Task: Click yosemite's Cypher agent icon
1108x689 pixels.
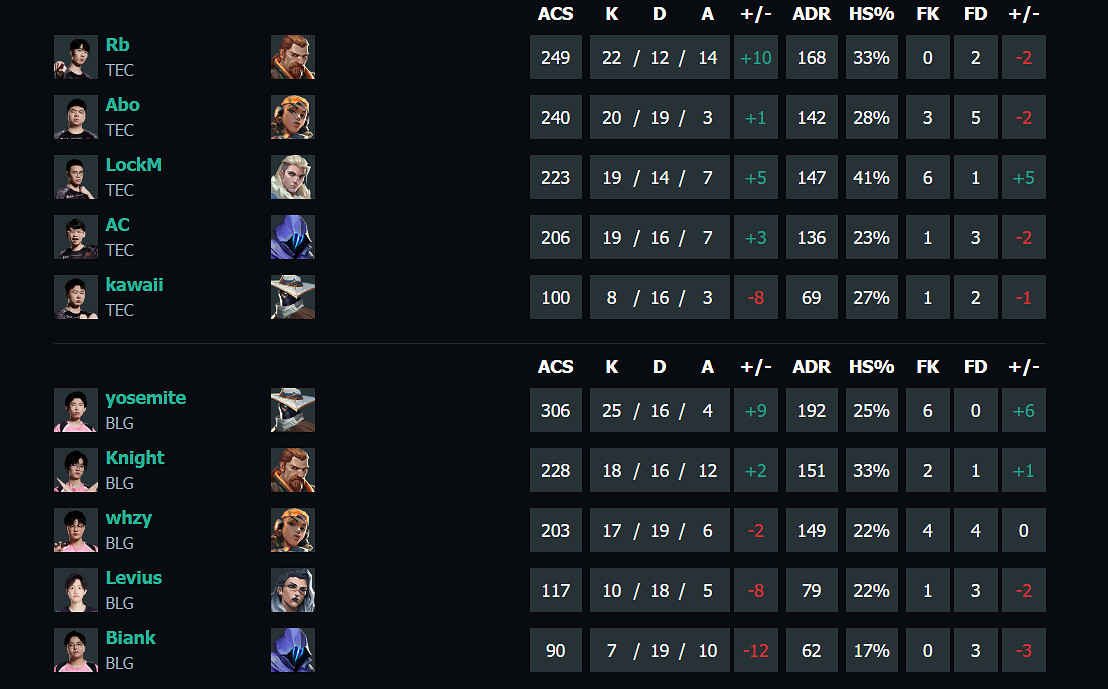Action: coord(292,410)
